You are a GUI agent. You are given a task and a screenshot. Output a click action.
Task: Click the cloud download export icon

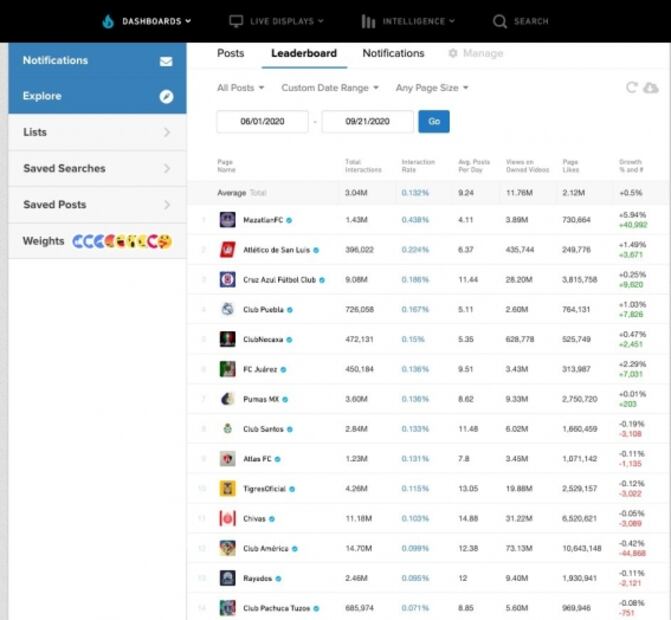(x=650, y=88)
